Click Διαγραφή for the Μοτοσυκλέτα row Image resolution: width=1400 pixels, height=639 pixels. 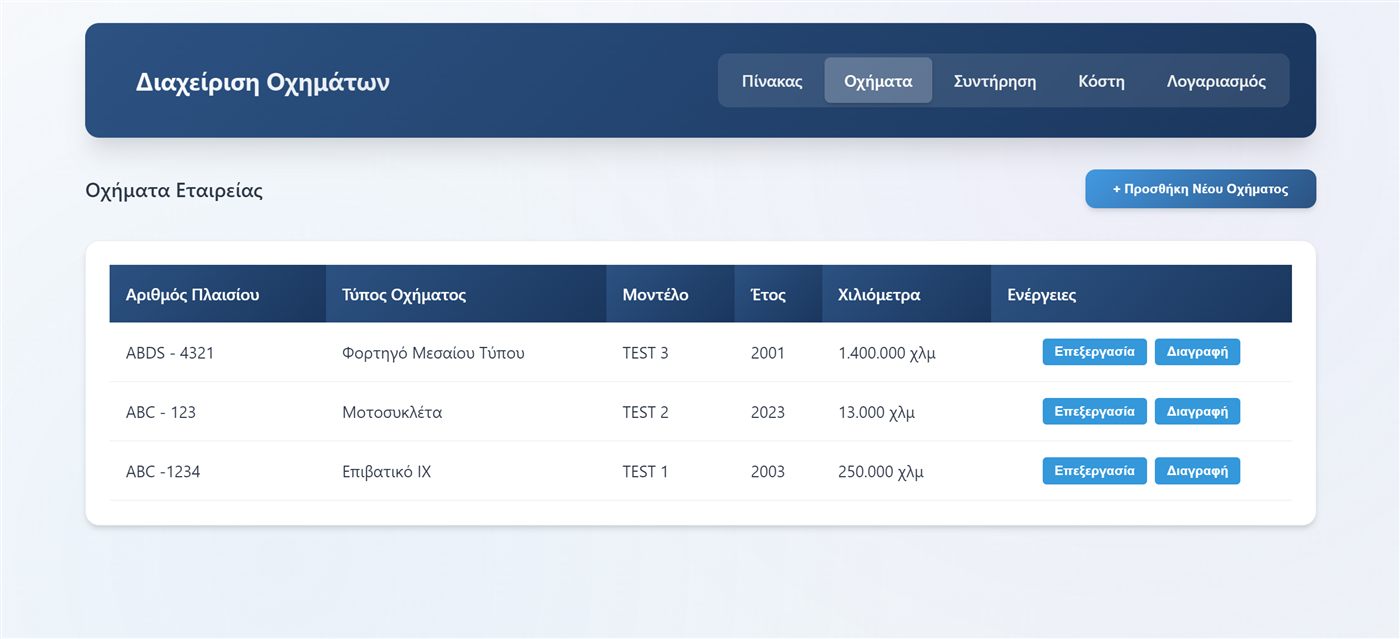[1197, 411]
